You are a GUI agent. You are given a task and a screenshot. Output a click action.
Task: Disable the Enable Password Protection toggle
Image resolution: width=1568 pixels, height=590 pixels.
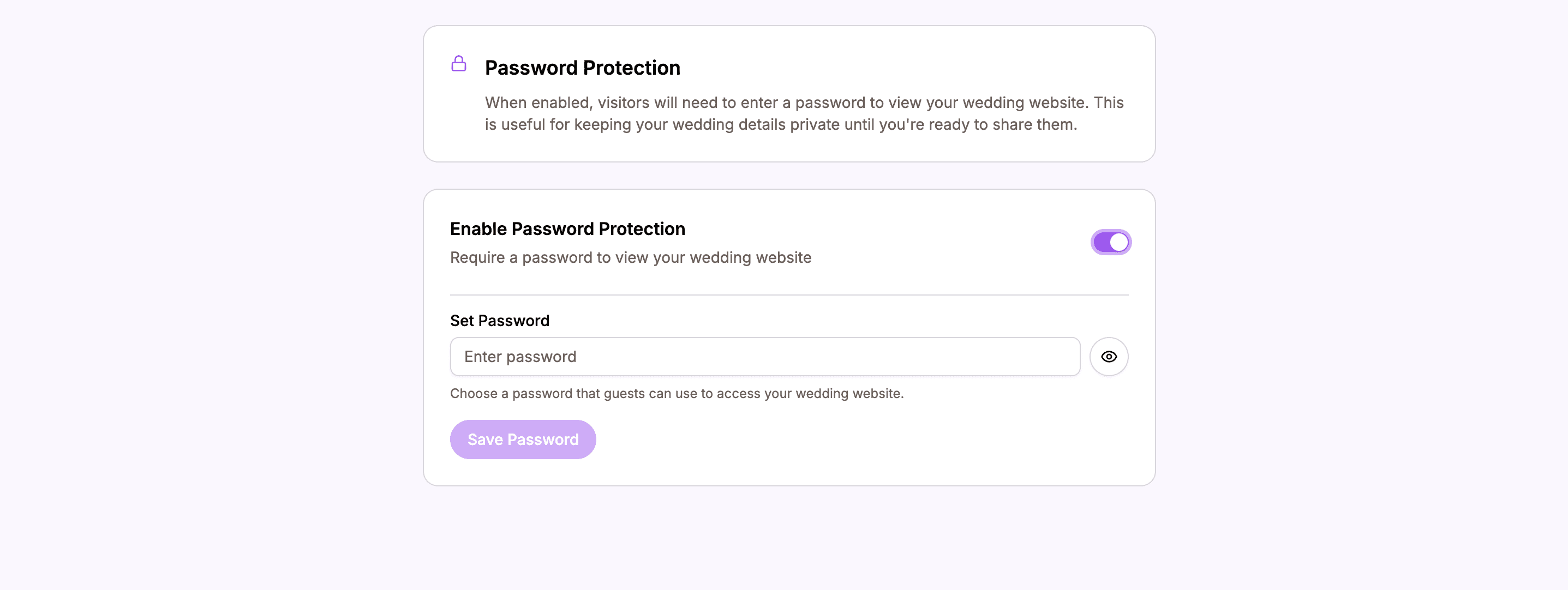[1110, 242]
